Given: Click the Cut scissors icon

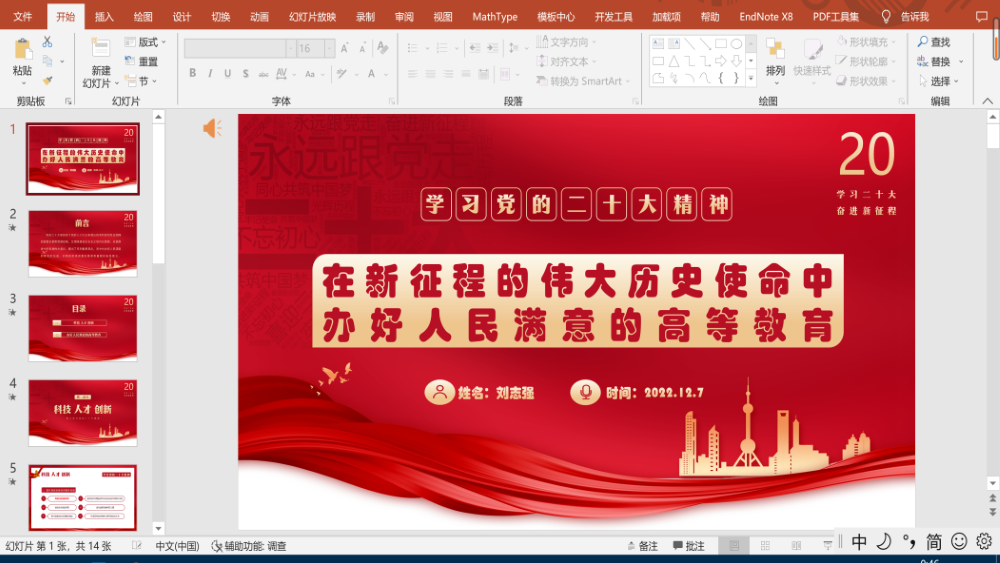Looking at the screenshot, I should pos(47,42).
